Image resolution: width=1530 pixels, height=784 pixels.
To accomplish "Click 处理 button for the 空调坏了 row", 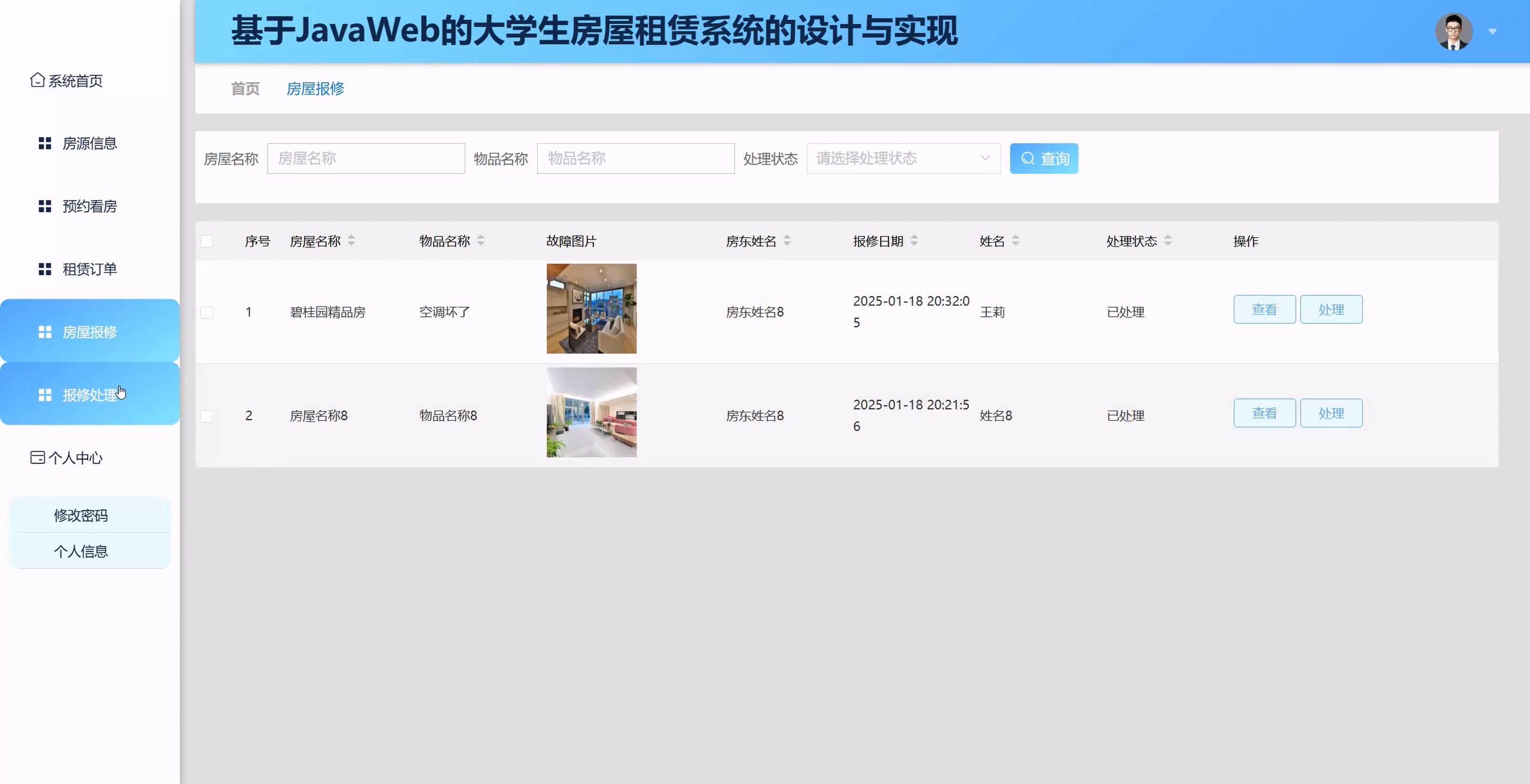I will (x=1330, y=309).
